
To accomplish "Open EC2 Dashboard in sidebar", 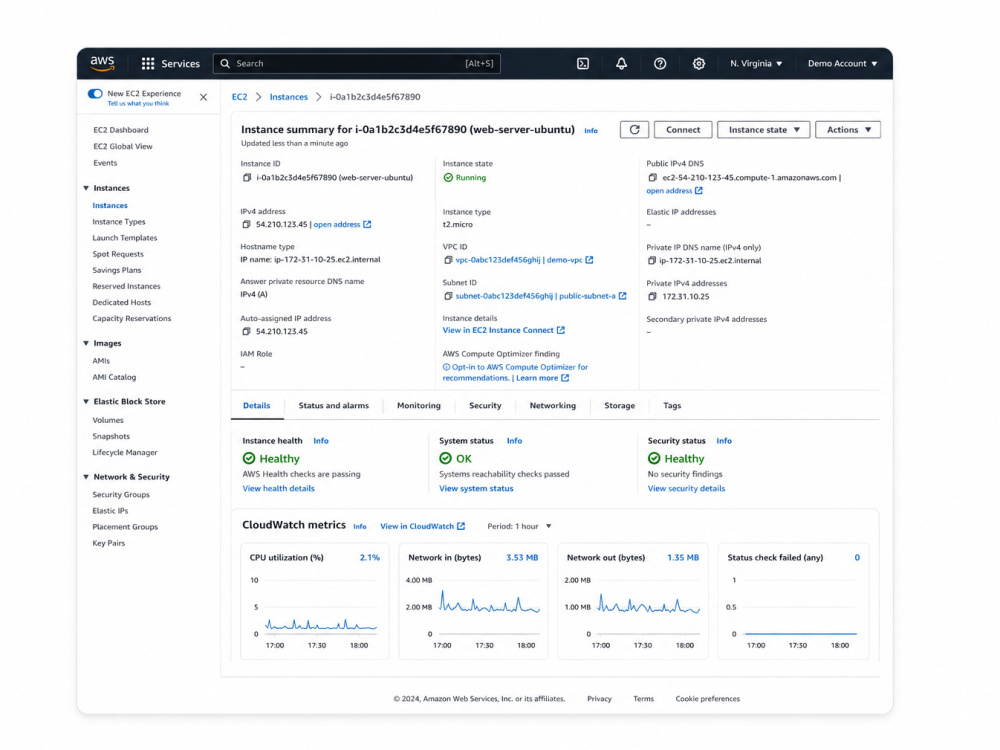I will click(x=121, y=130).
